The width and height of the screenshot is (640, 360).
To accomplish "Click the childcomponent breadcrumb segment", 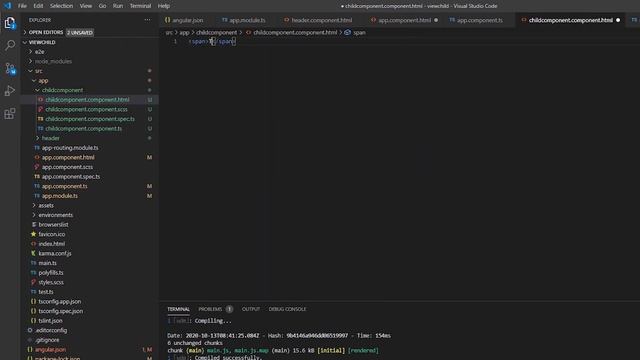I will [x=216, y=32].
